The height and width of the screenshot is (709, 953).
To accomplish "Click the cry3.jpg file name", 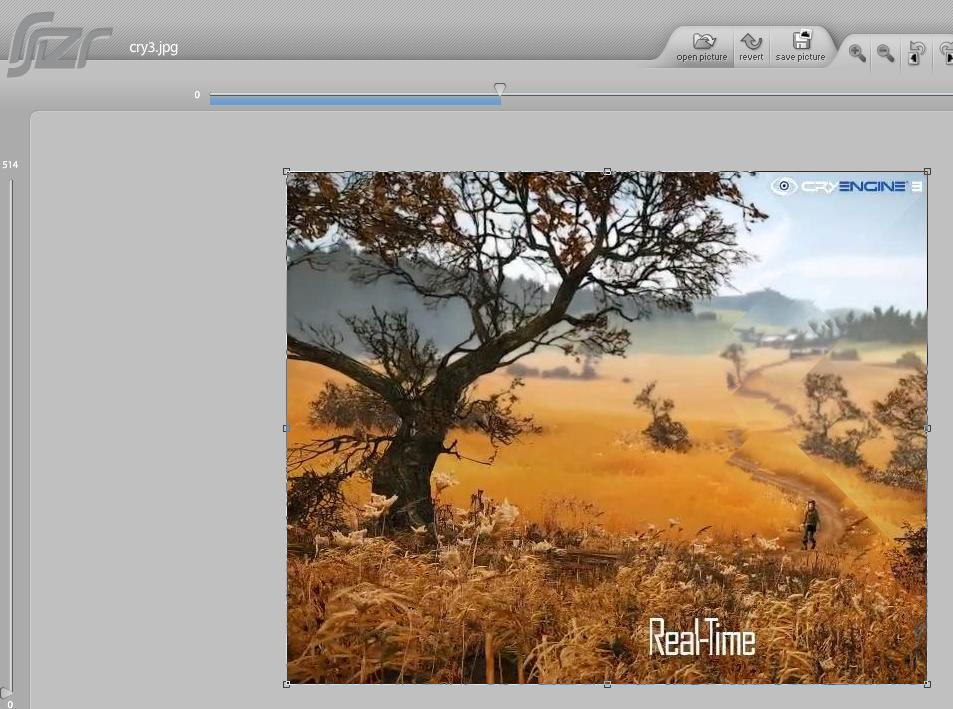I will point(154,48).
